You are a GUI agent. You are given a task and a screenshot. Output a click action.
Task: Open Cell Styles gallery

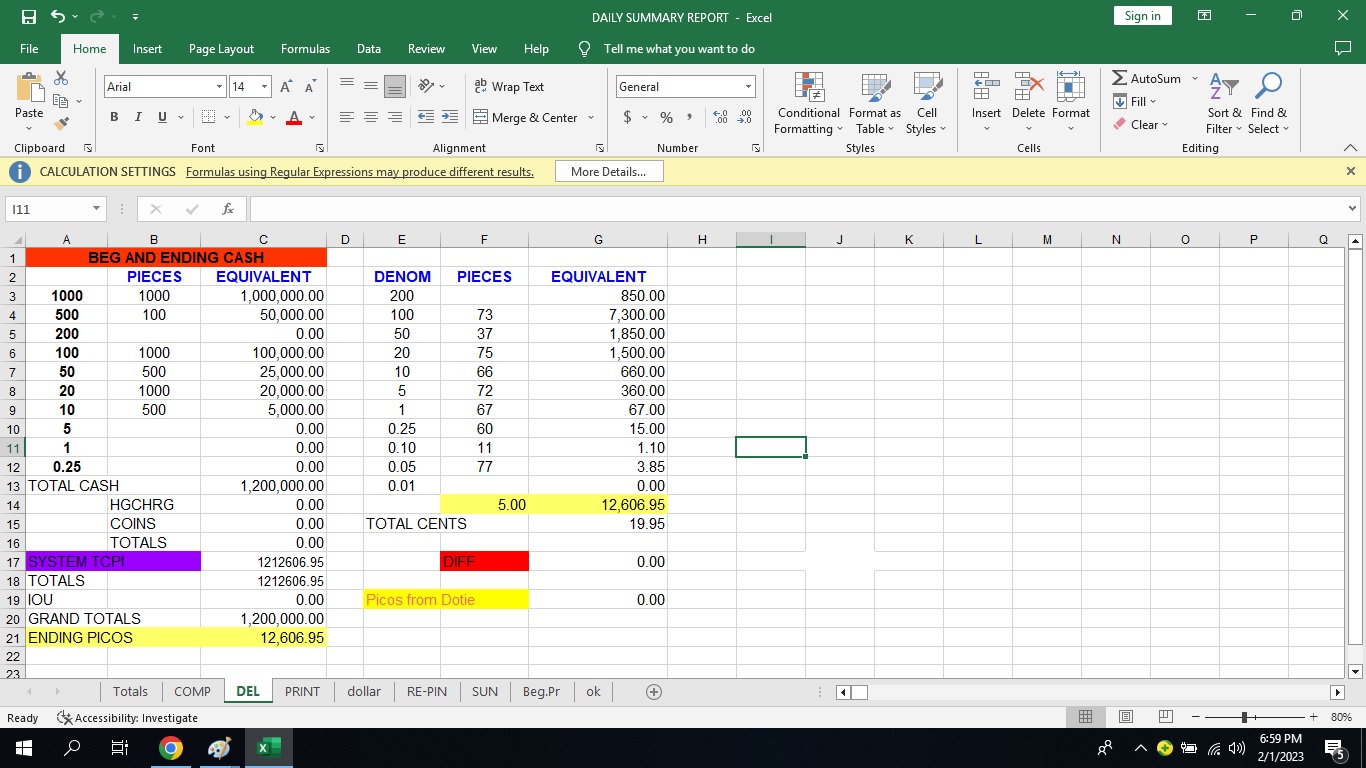(x=926, y=103)
